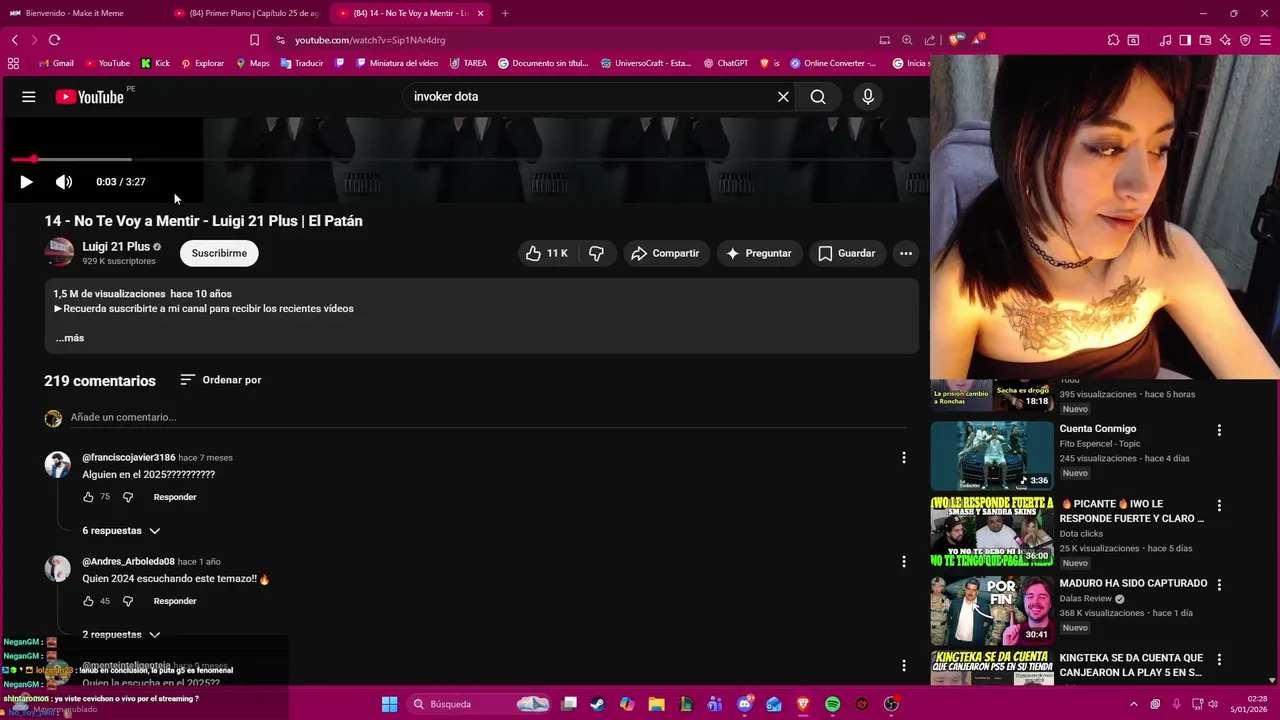
Task: Clear the 'invoker dota' search text
Action: [783, 97]
